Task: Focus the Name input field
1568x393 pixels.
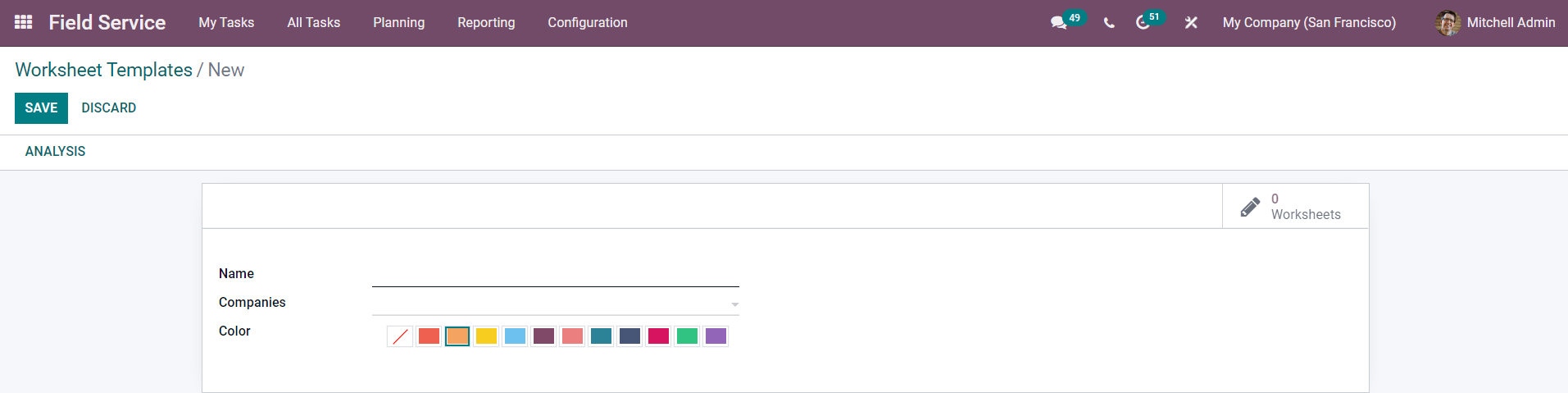Action: [x=555, y=275]
